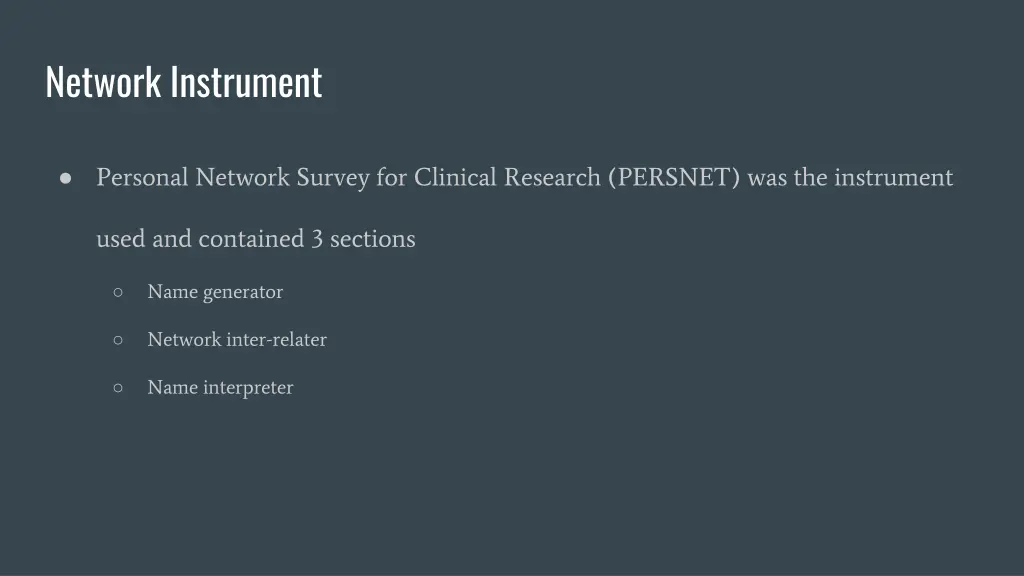Click the word "instrument" ending the first line
This screenshot has width=1024, height=576.
click(x=893, y=178)
